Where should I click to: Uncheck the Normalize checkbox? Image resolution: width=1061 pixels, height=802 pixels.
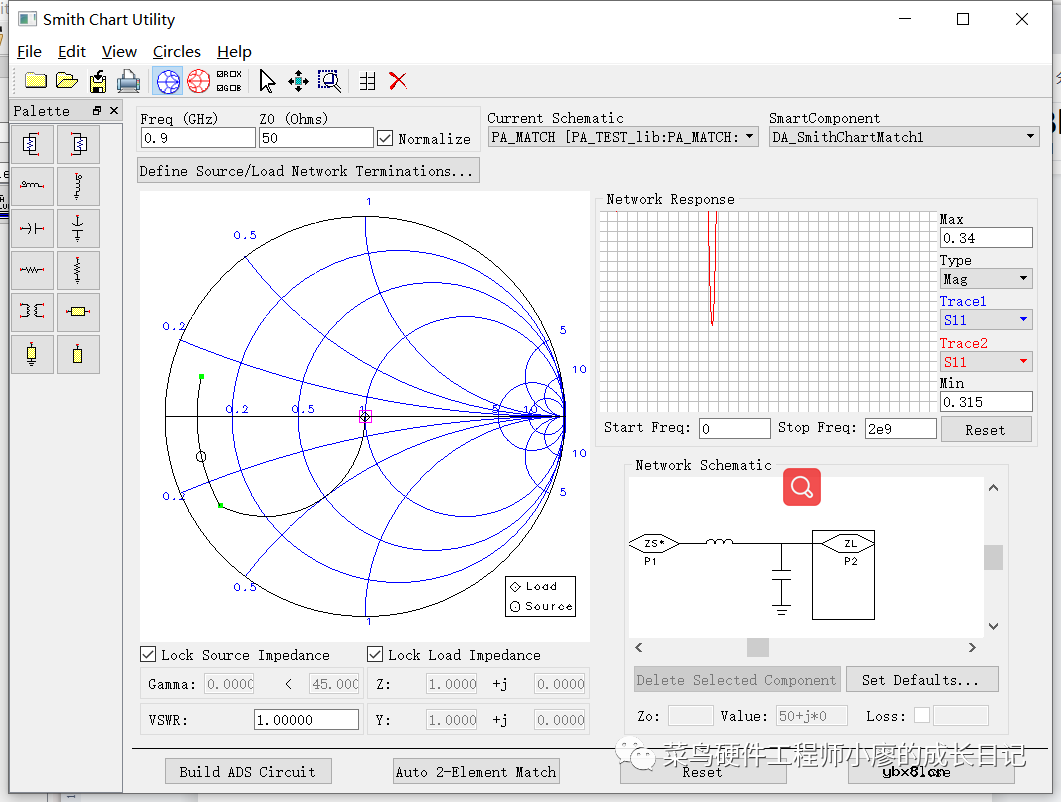coord(385,138)
